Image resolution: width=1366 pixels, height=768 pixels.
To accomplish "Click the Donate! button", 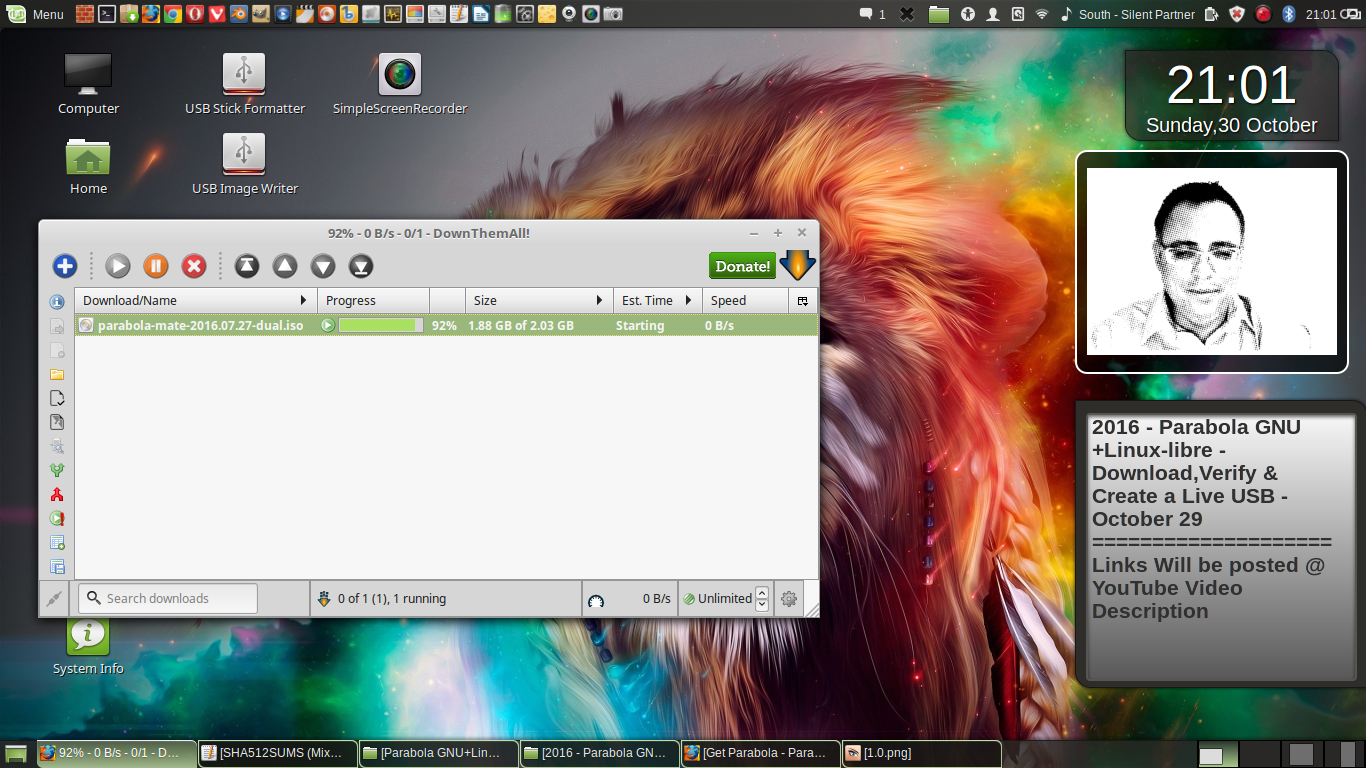I will point(741,265).
